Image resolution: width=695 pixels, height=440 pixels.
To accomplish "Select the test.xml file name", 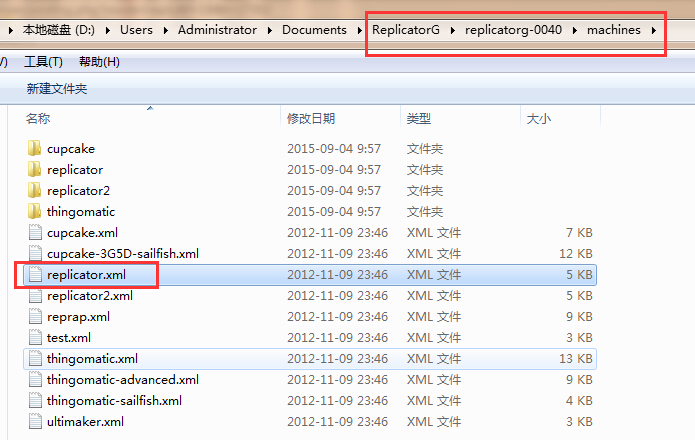I will pyautogui.click(x=69, y=338).
